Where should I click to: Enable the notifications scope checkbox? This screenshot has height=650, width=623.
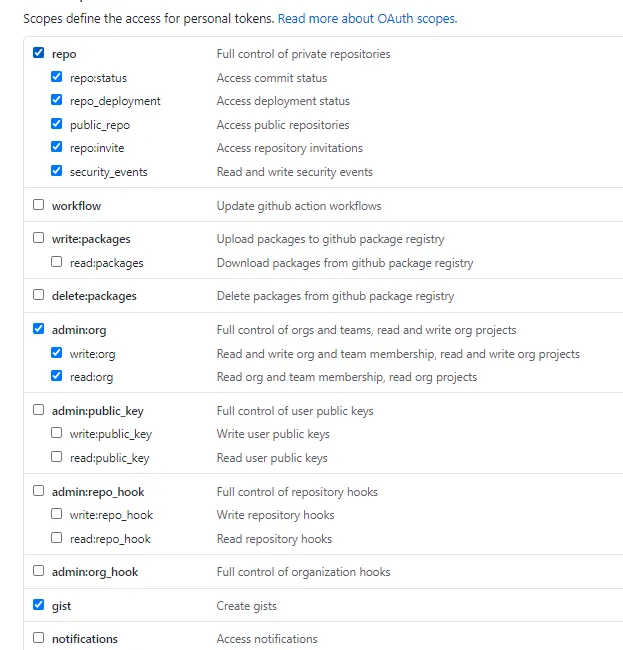(x=39, y=638)
